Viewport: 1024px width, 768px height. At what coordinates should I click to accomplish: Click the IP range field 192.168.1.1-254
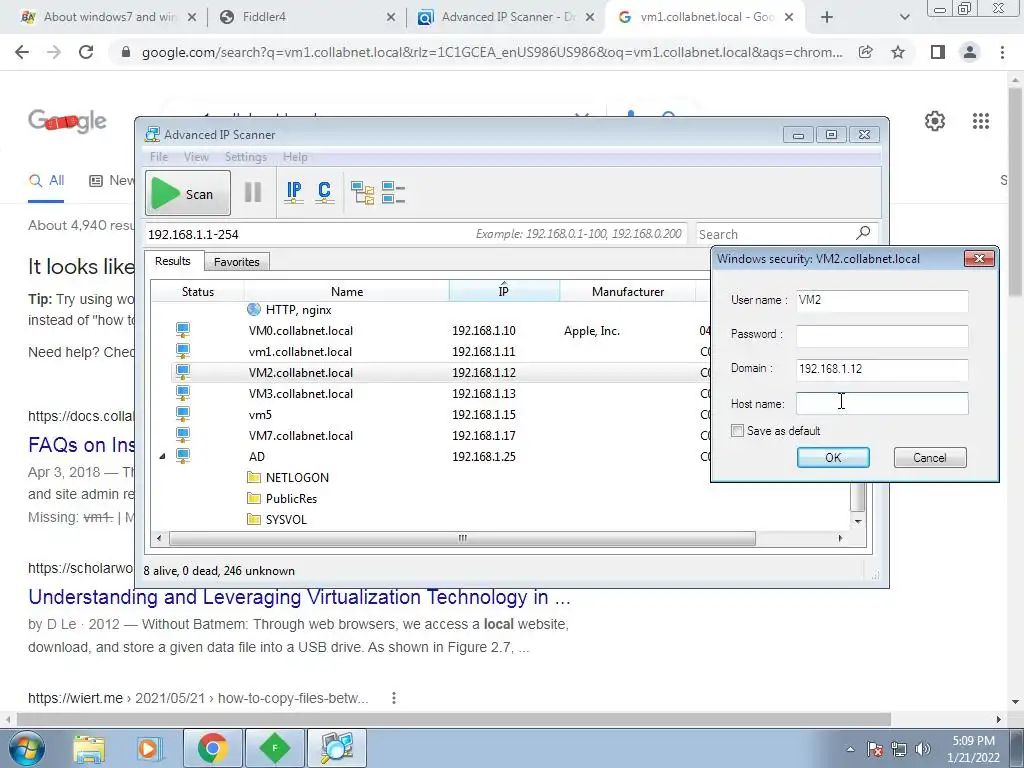coord(415,234)
